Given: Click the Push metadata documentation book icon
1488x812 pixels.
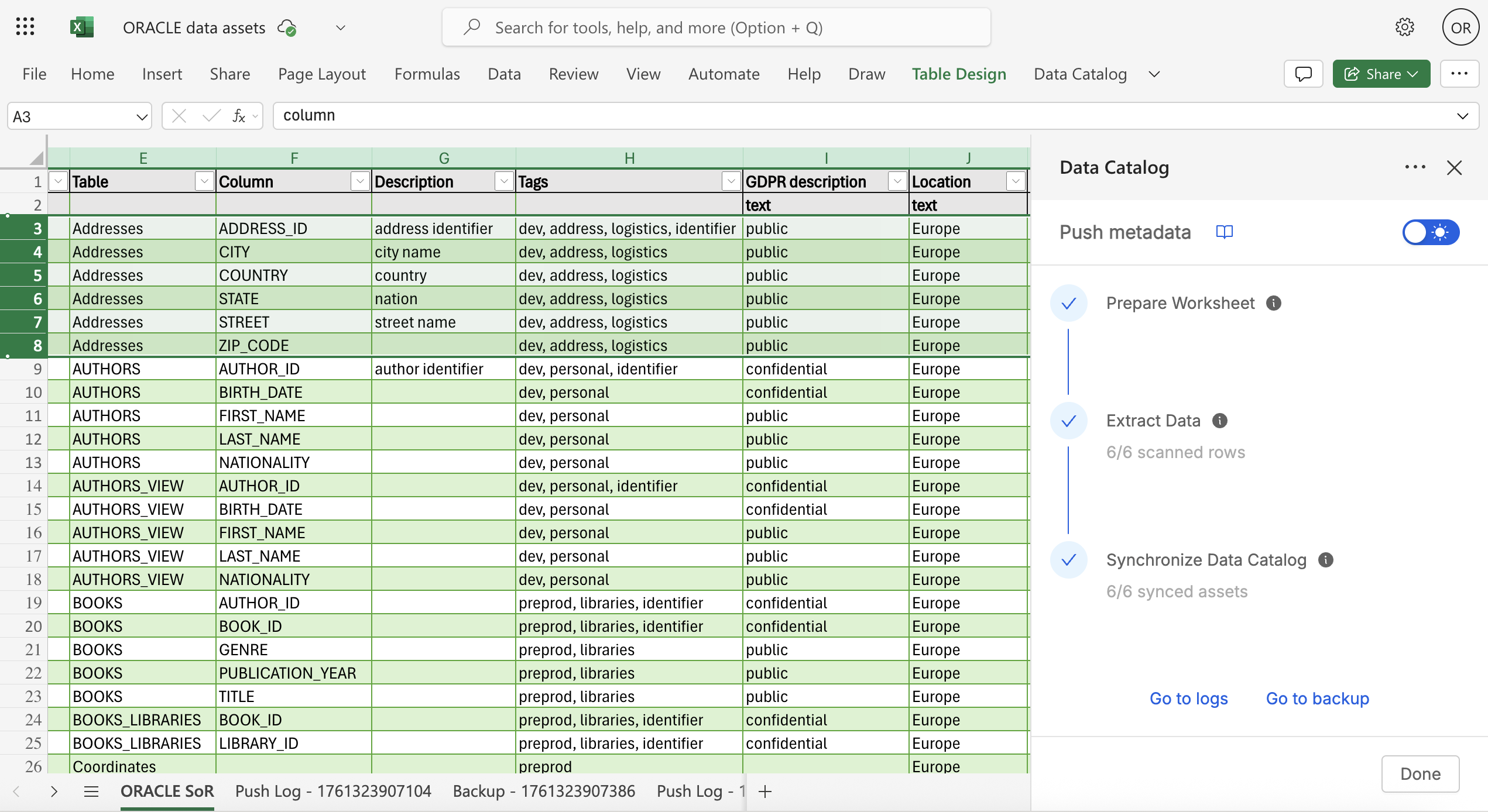Looking at the screenshot, I should pyautogui.click(x=1224, y=232).
